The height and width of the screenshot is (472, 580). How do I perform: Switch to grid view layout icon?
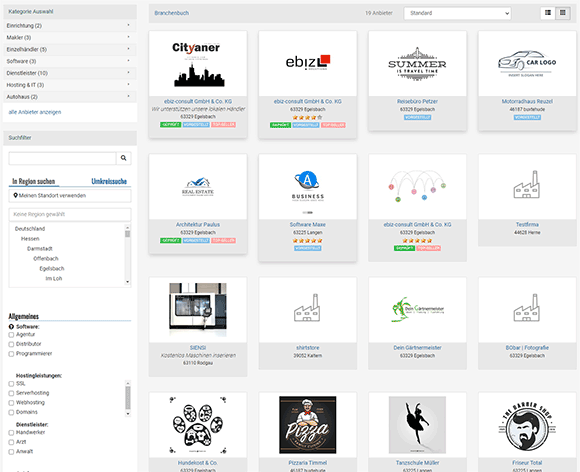[563, 13]
